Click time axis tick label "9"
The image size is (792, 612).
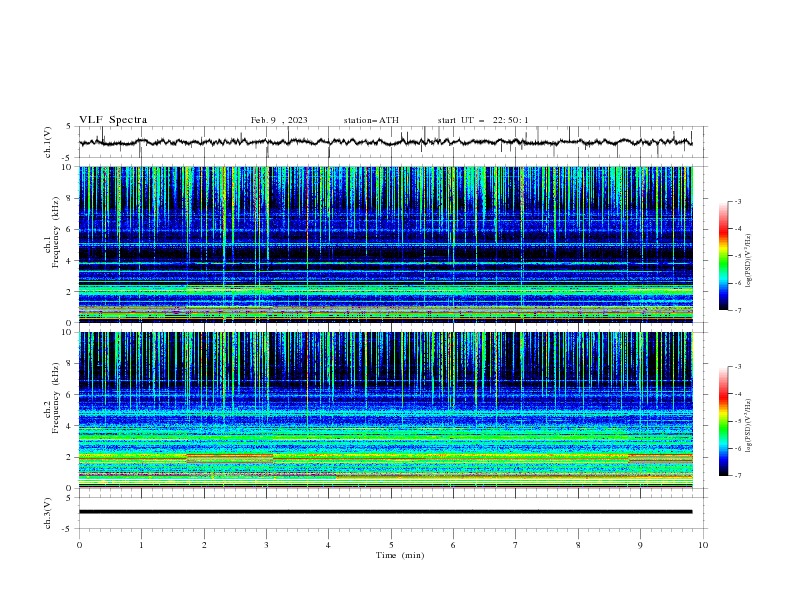pos(640,545)
